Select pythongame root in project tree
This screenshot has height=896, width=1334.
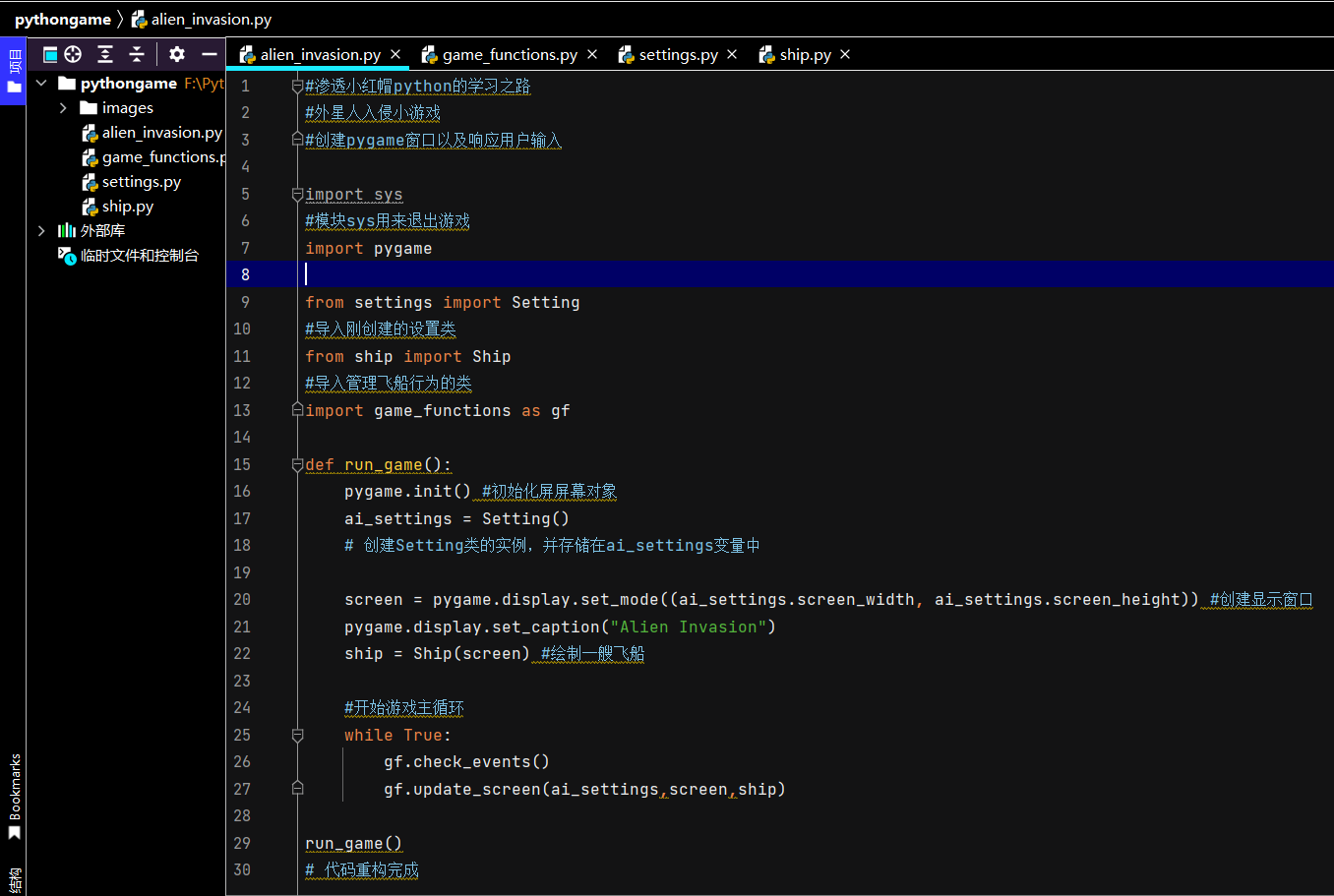[129, 84]
